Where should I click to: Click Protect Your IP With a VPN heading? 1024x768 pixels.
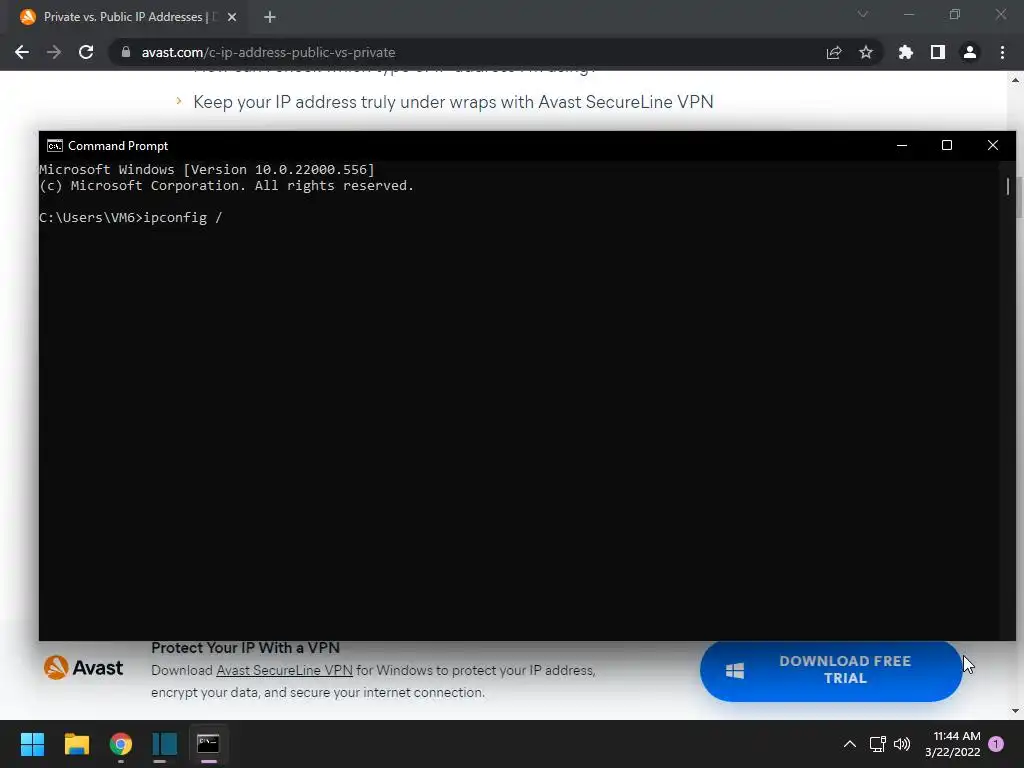point(246,648)
